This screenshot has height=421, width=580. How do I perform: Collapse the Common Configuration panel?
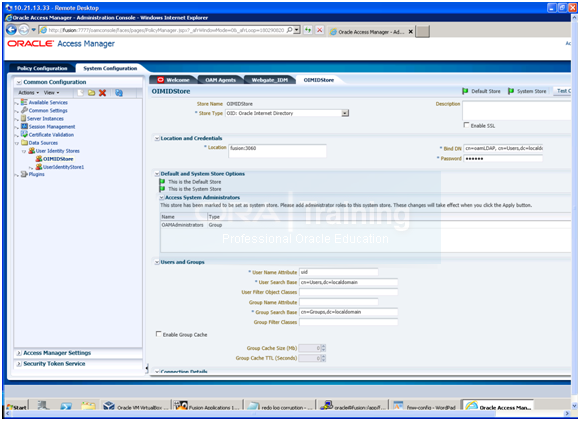click(19, 82)
